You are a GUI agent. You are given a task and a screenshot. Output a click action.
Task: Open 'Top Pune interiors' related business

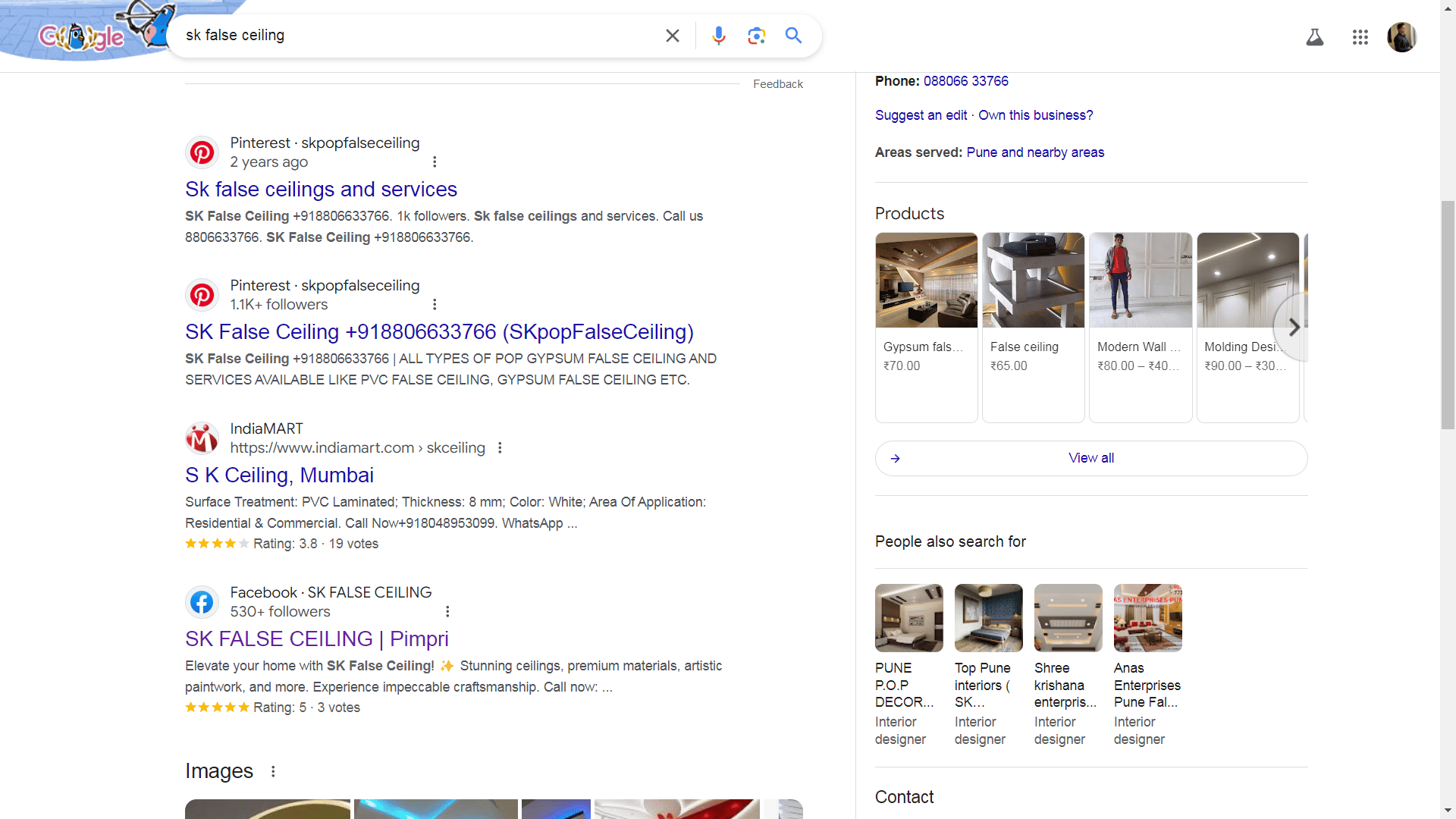pos(988,665)
